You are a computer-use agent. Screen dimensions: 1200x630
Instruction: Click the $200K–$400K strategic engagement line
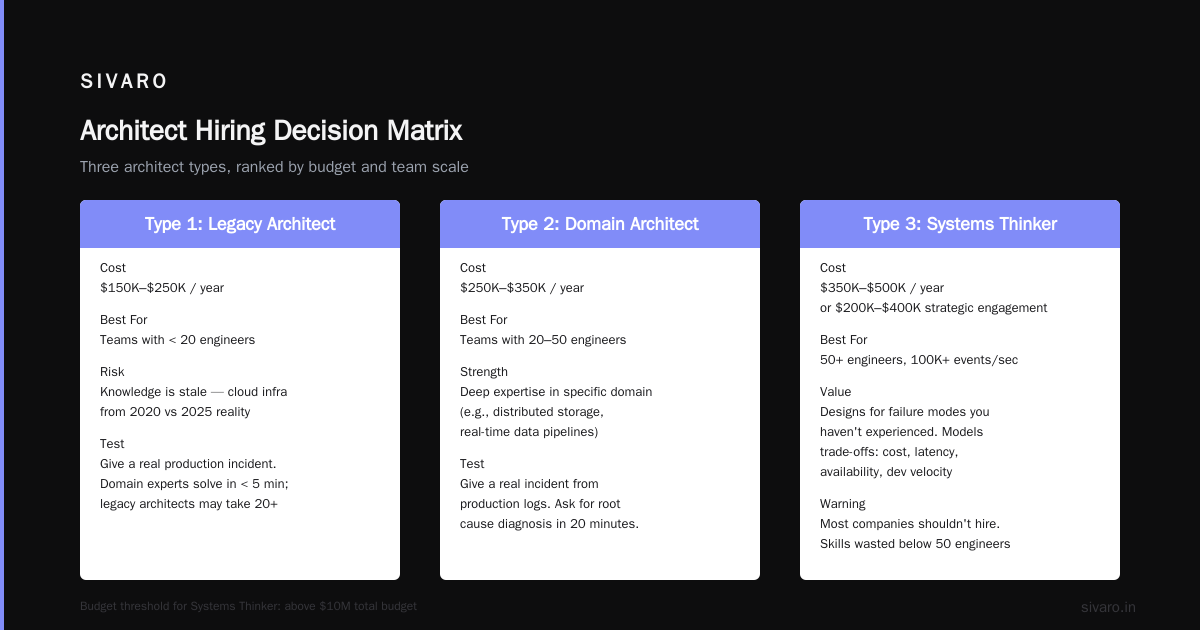pos(934,308)
